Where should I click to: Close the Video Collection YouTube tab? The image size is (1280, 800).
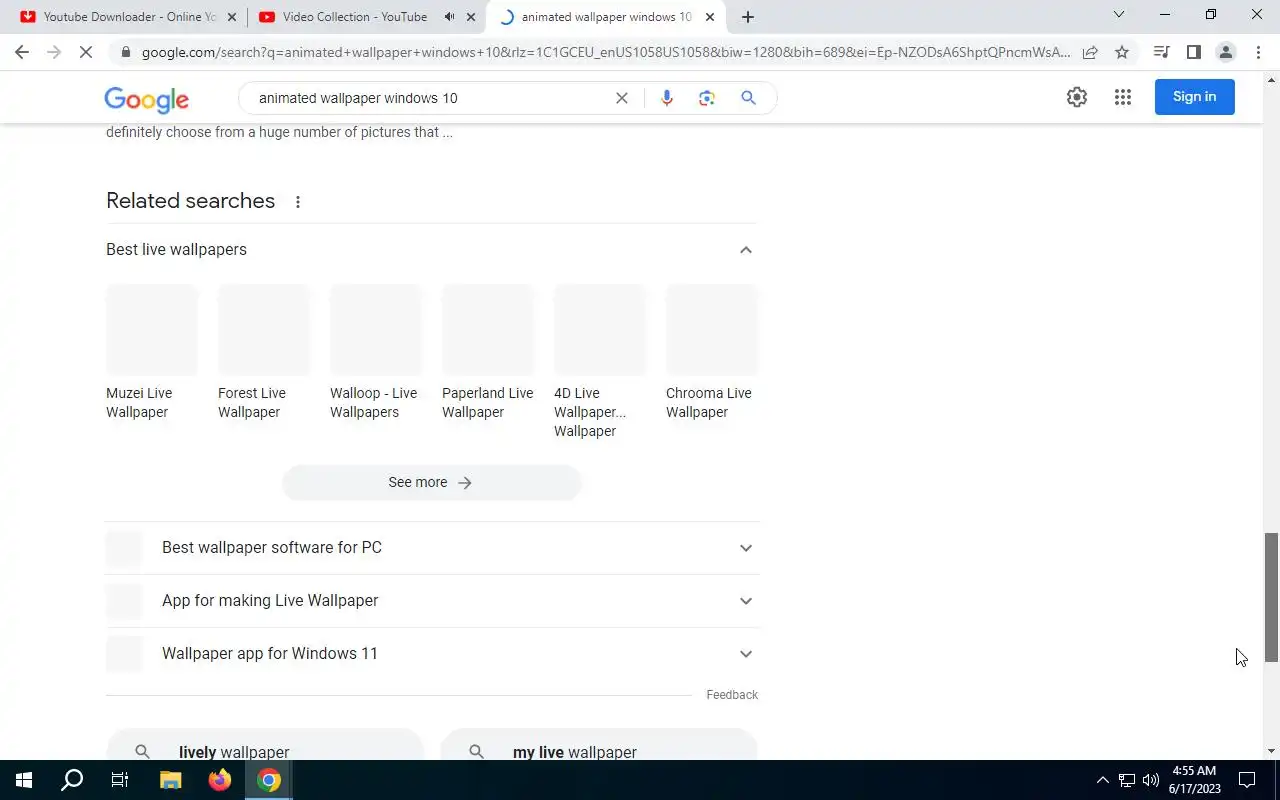point(471,17)
